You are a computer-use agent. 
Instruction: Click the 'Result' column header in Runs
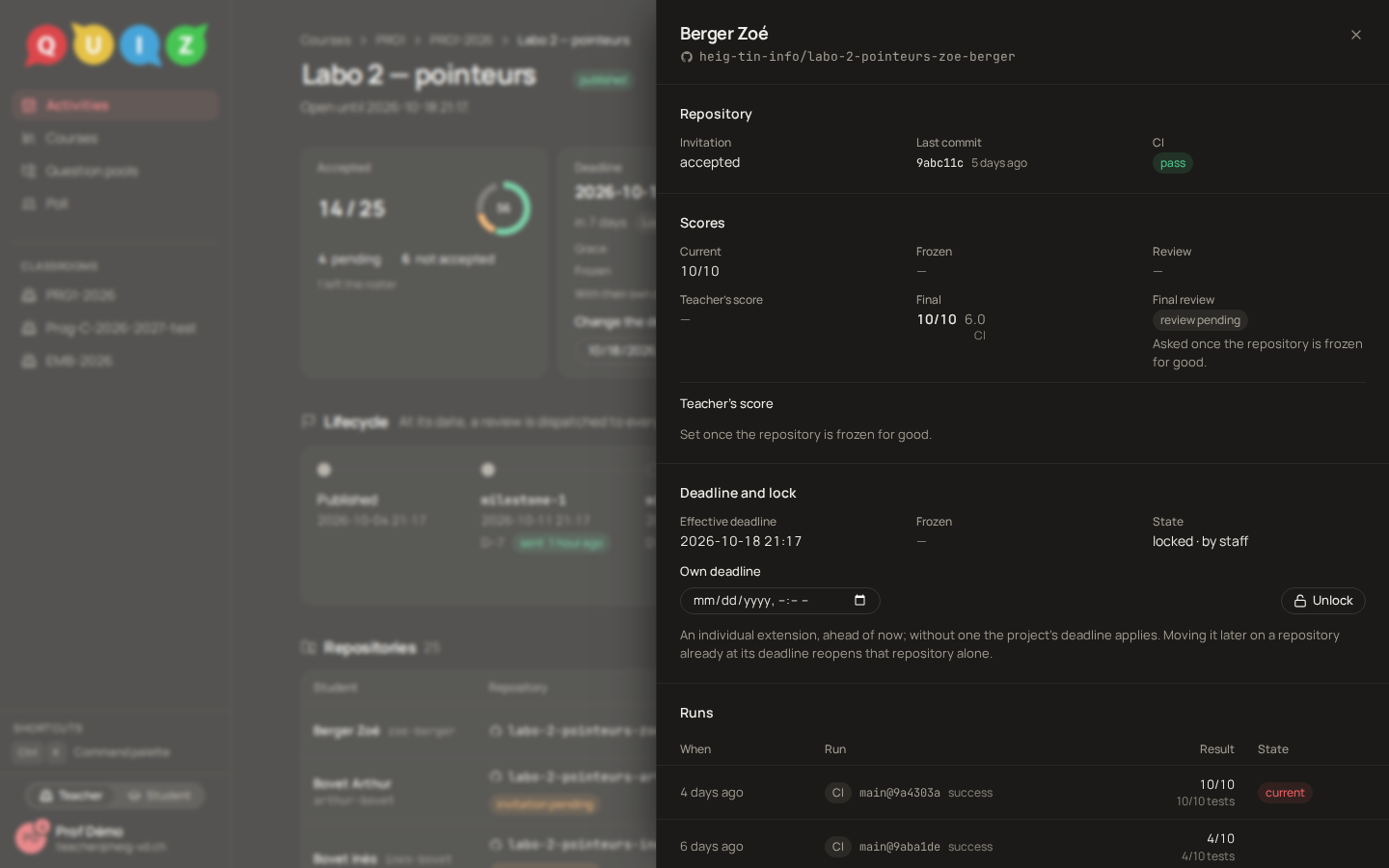click(1217, 749)
